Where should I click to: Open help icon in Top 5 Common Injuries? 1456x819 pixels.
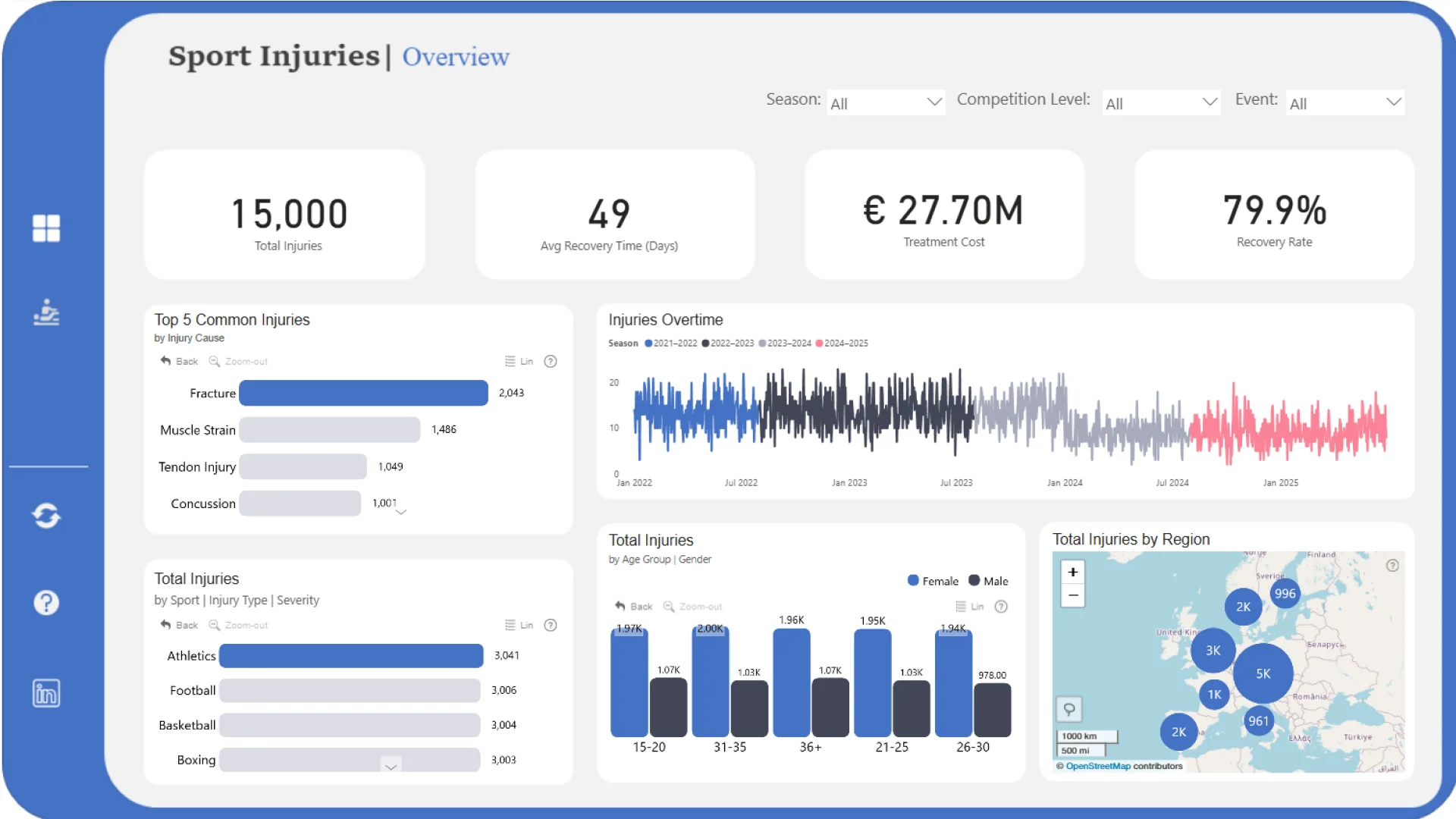click(551, 361)
